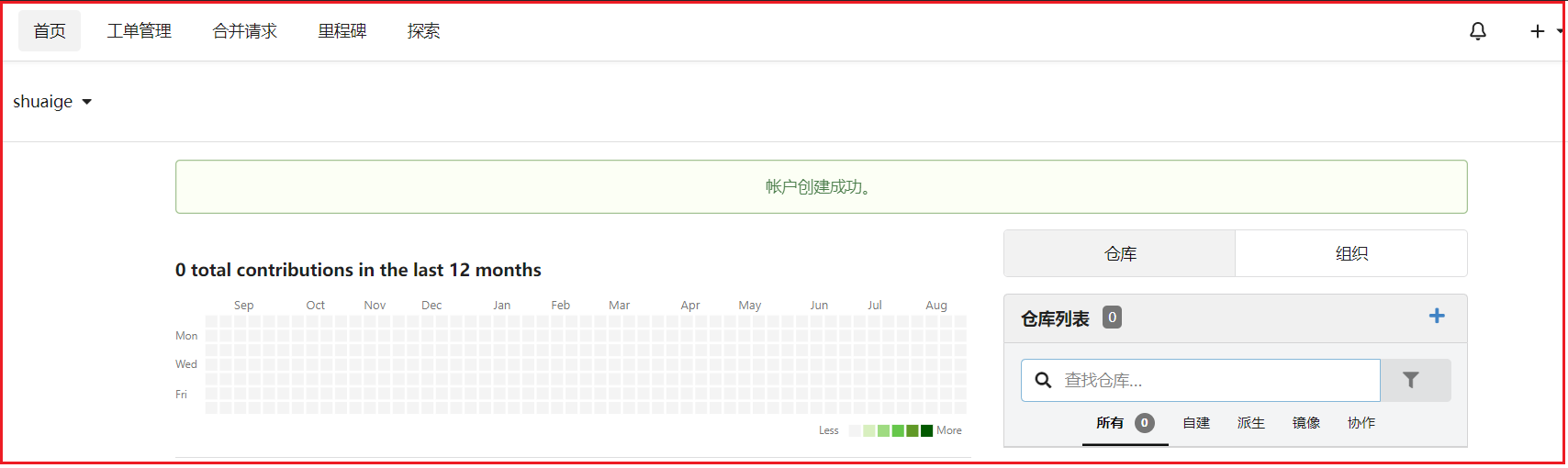The width and height of the screenshot is (1568, 468).
Task: Open 探索 in the top navigation
Action: coord(423,31)
